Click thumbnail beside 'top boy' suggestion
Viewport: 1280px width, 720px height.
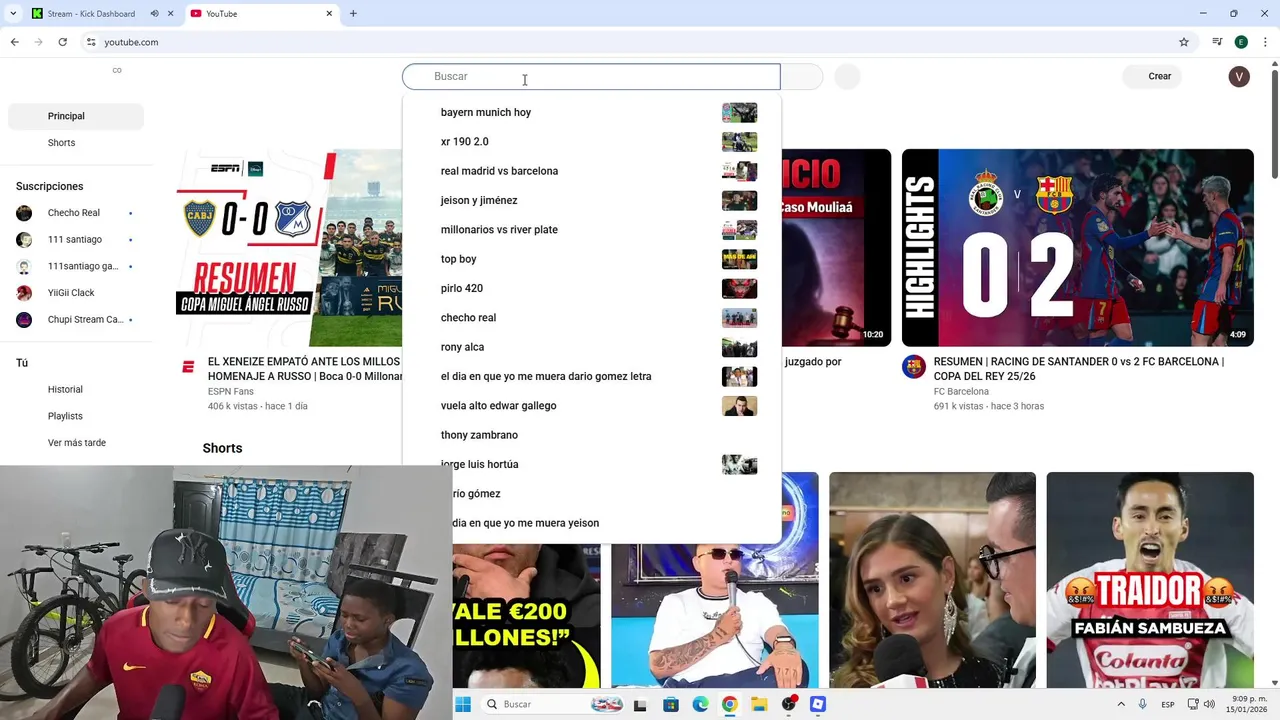pyautogui.click(x=739, y=259)
